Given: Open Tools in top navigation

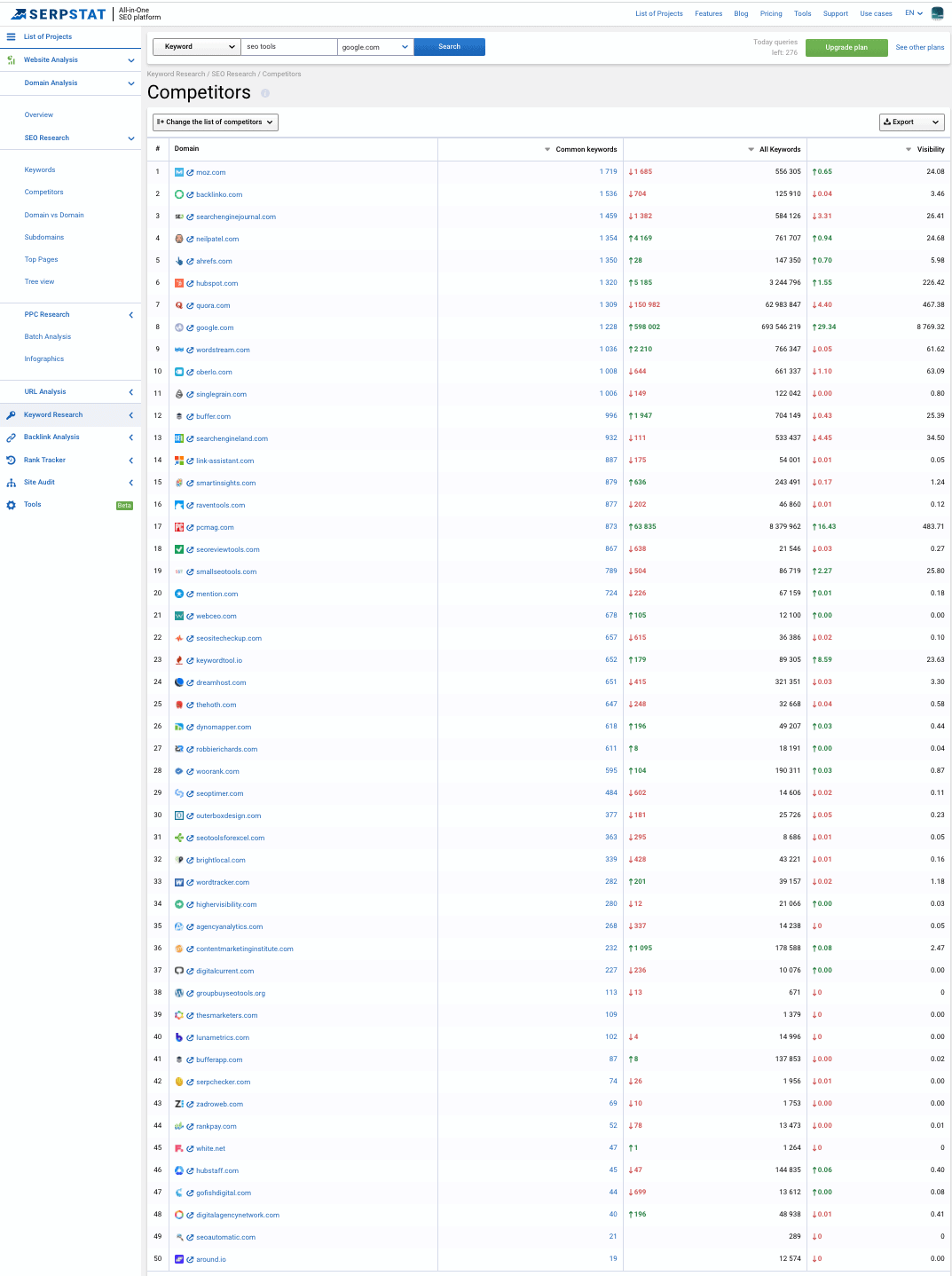Looking at the screenshot, I should tap(802, 13).
